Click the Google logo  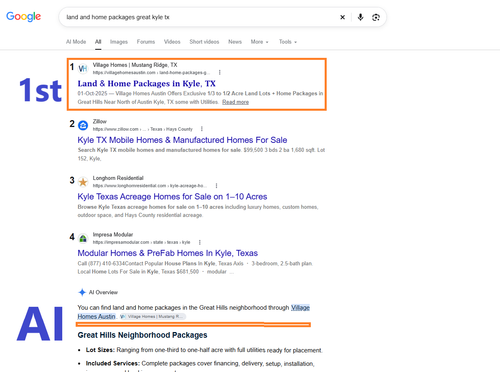click(x=23, y=16)
